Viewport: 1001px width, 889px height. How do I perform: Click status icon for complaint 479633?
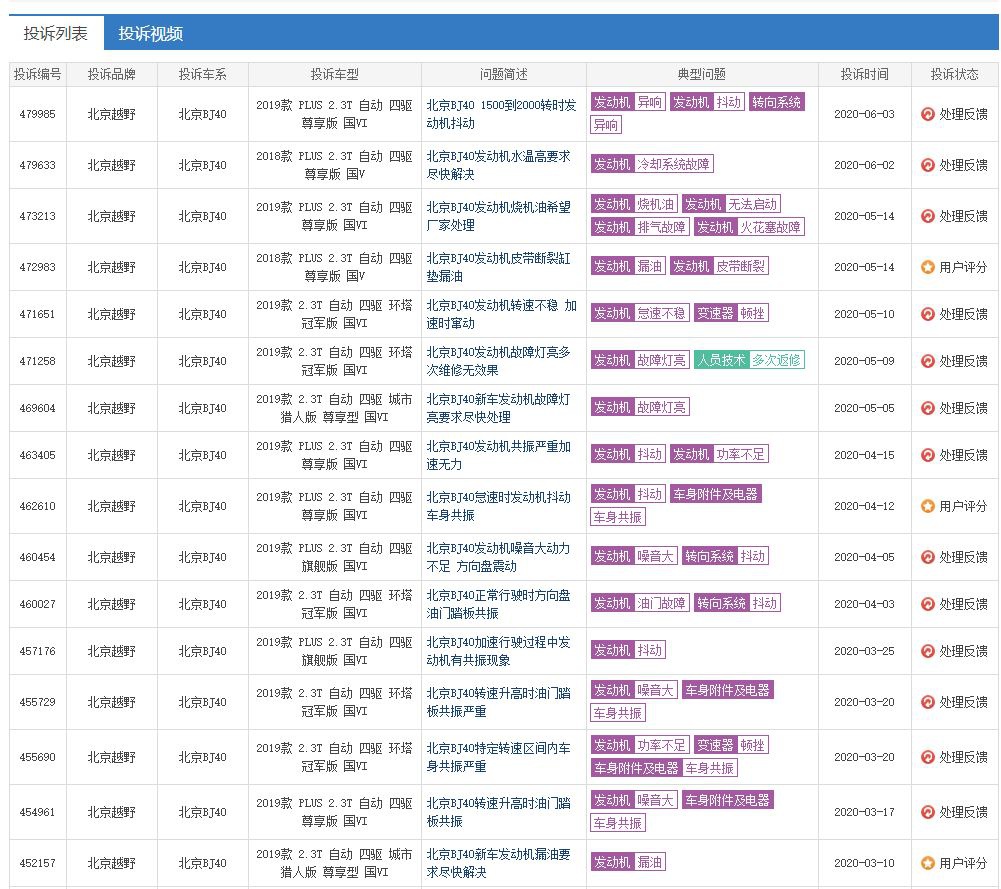pyautogui.click(x=928, y=165)
